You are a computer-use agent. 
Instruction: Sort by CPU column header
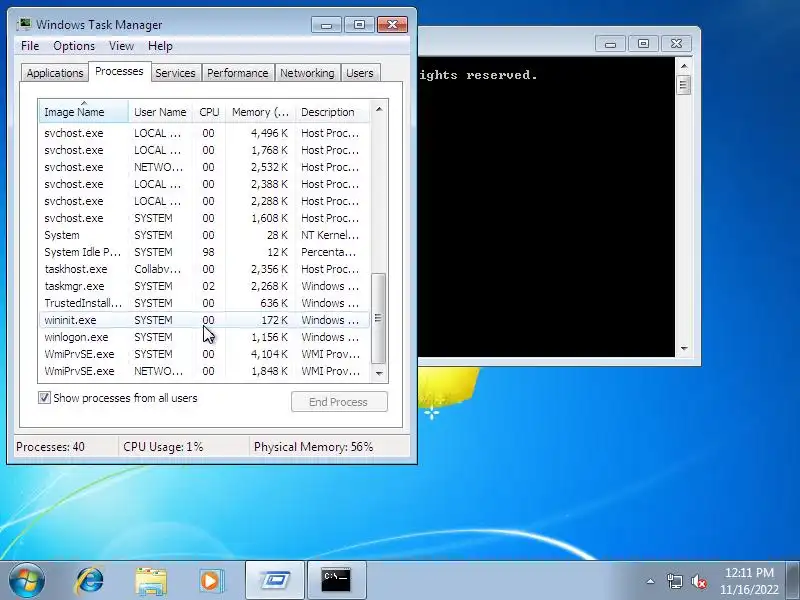point(209,112)
